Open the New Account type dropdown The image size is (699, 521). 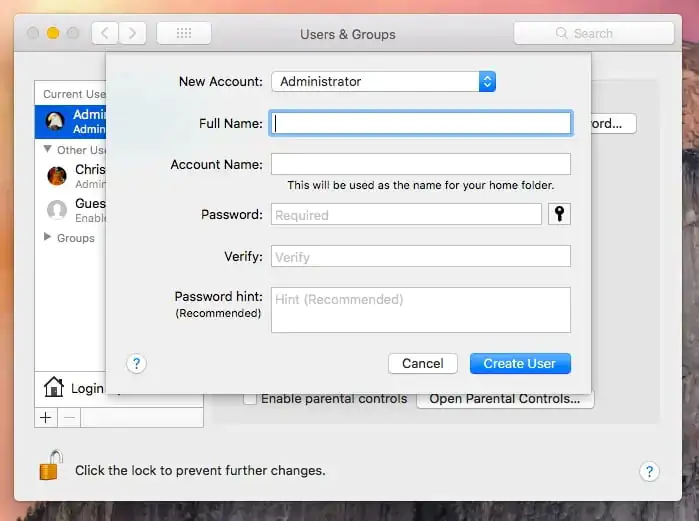(383, 82)
